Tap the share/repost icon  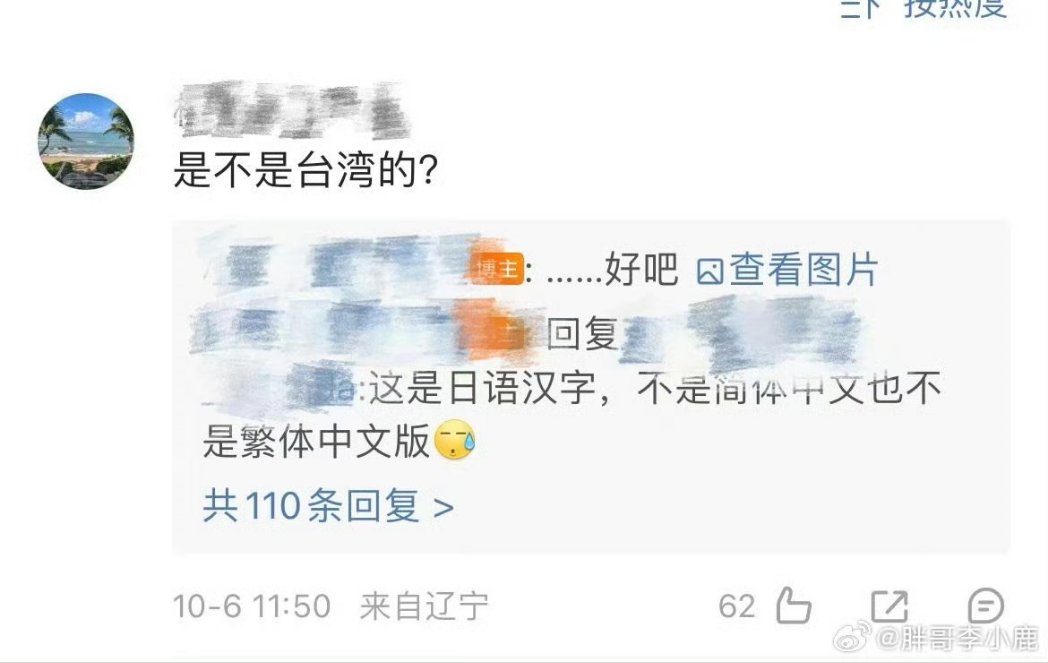coord(890,606)
